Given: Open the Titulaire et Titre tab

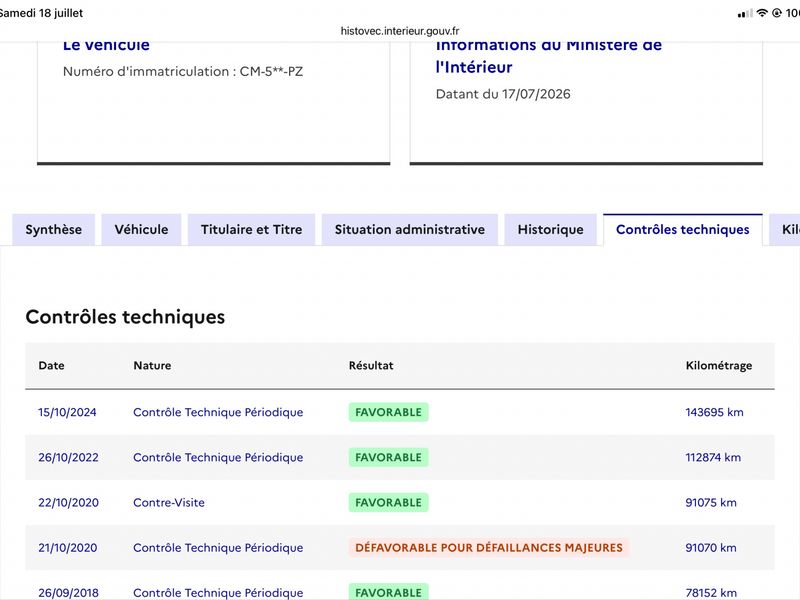Looking at the screenshot, I should (x=252, y=230).
